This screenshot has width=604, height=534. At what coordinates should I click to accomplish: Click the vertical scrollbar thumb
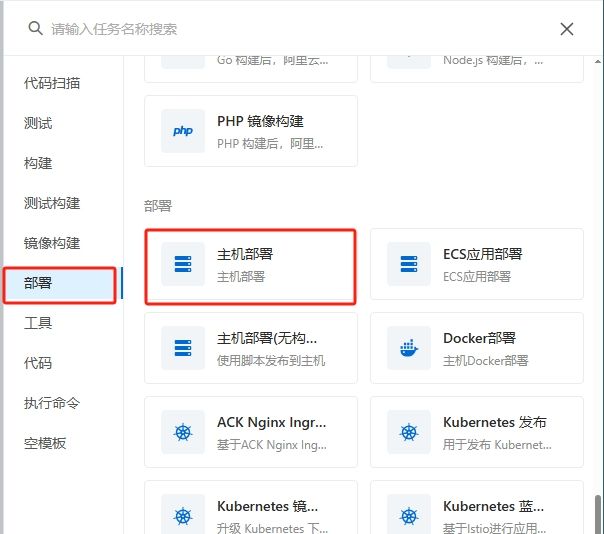(x=598, y=514)
